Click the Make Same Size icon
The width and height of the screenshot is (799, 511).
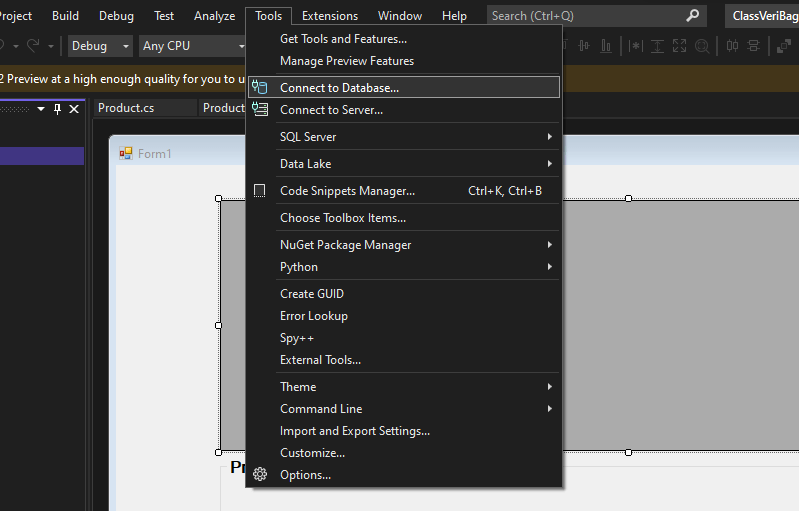tap(680, 46)
